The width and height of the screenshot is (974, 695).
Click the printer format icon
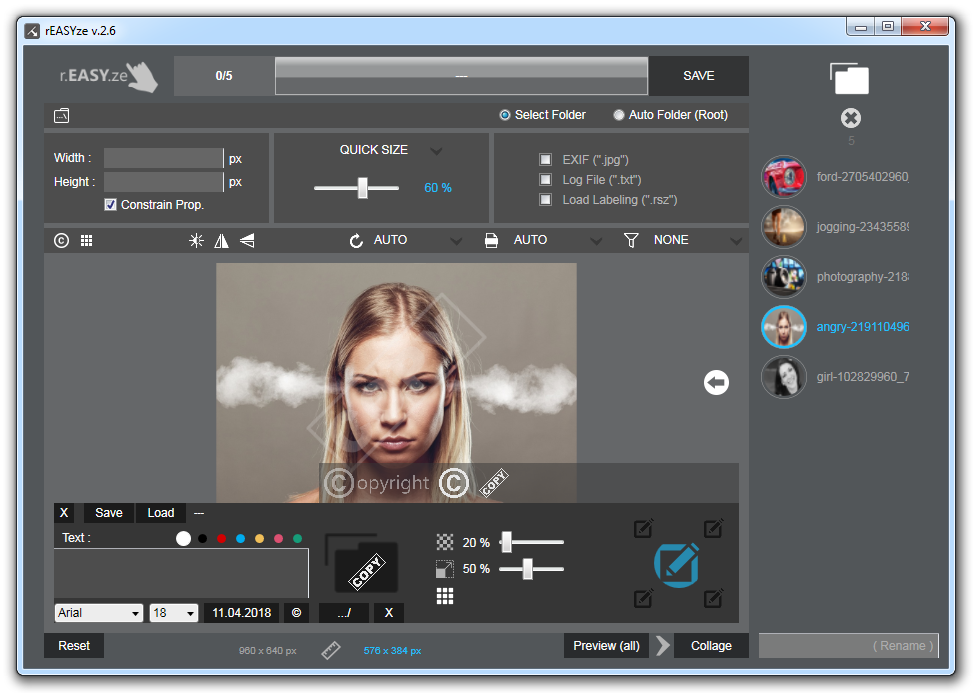point(491,240)
